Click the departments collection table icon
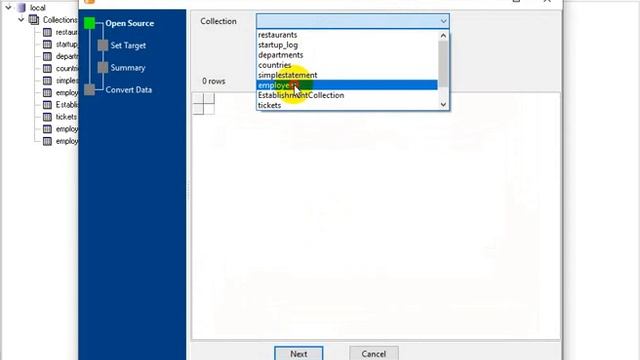 tap(47, 56)
